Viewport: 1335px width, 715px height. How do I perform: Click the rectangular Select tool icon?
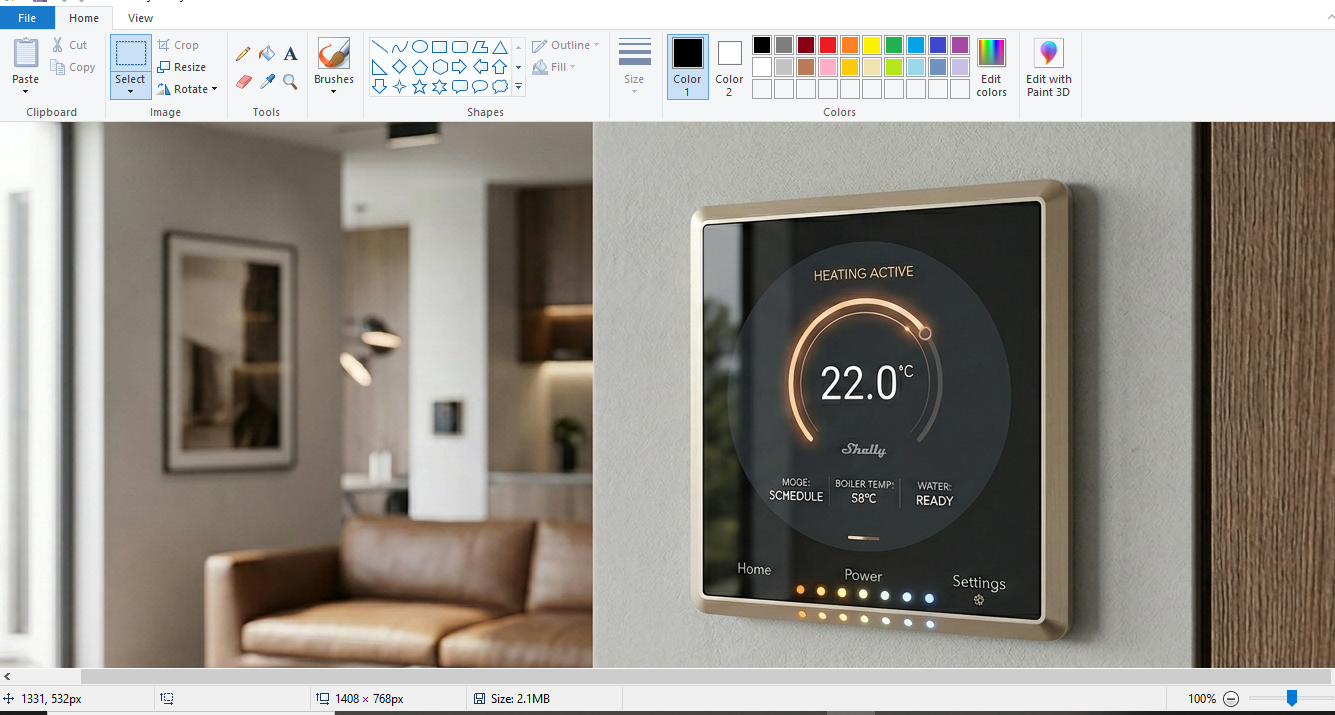pos(131,54)
